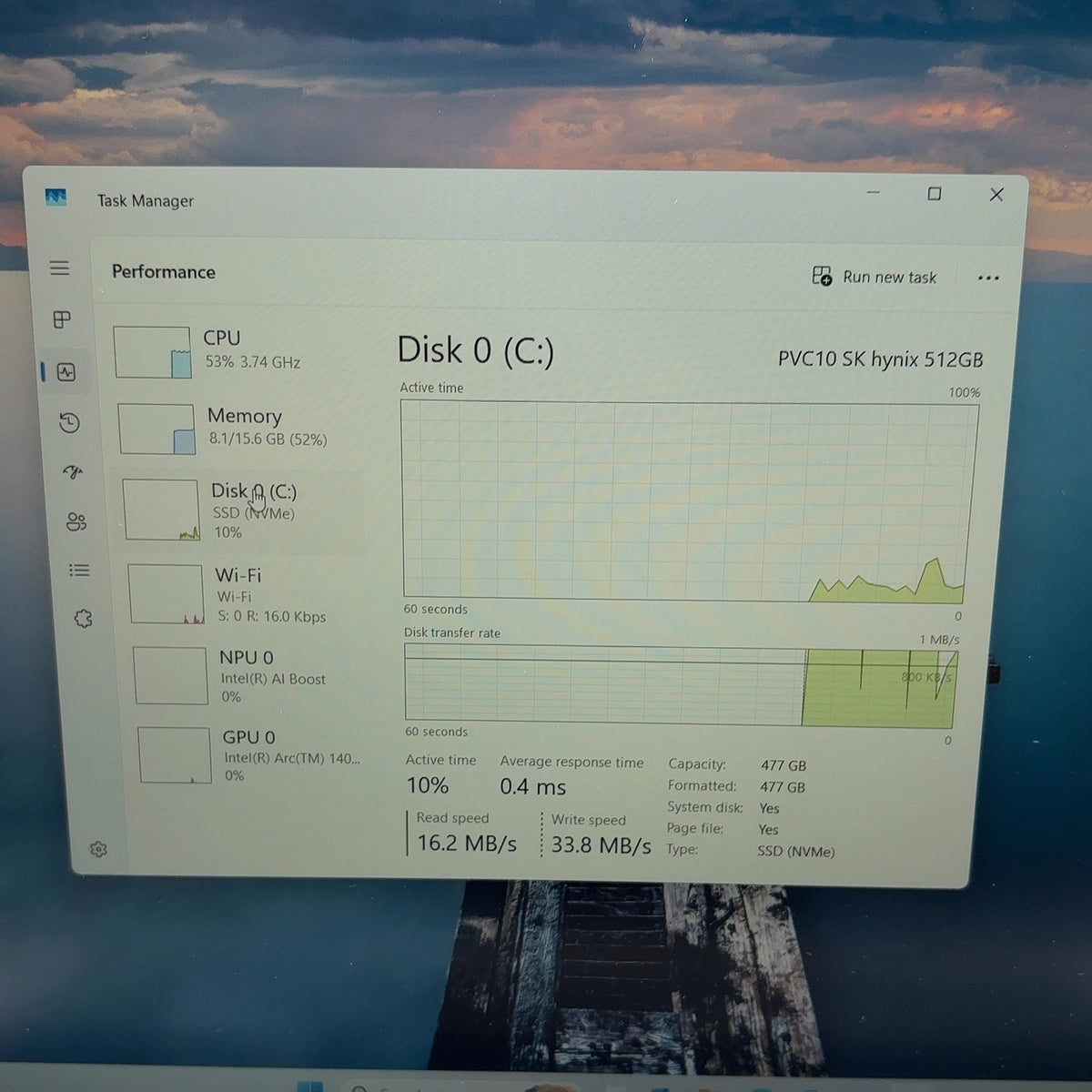Open the Users sidebar icon

[x=76, y=521]
